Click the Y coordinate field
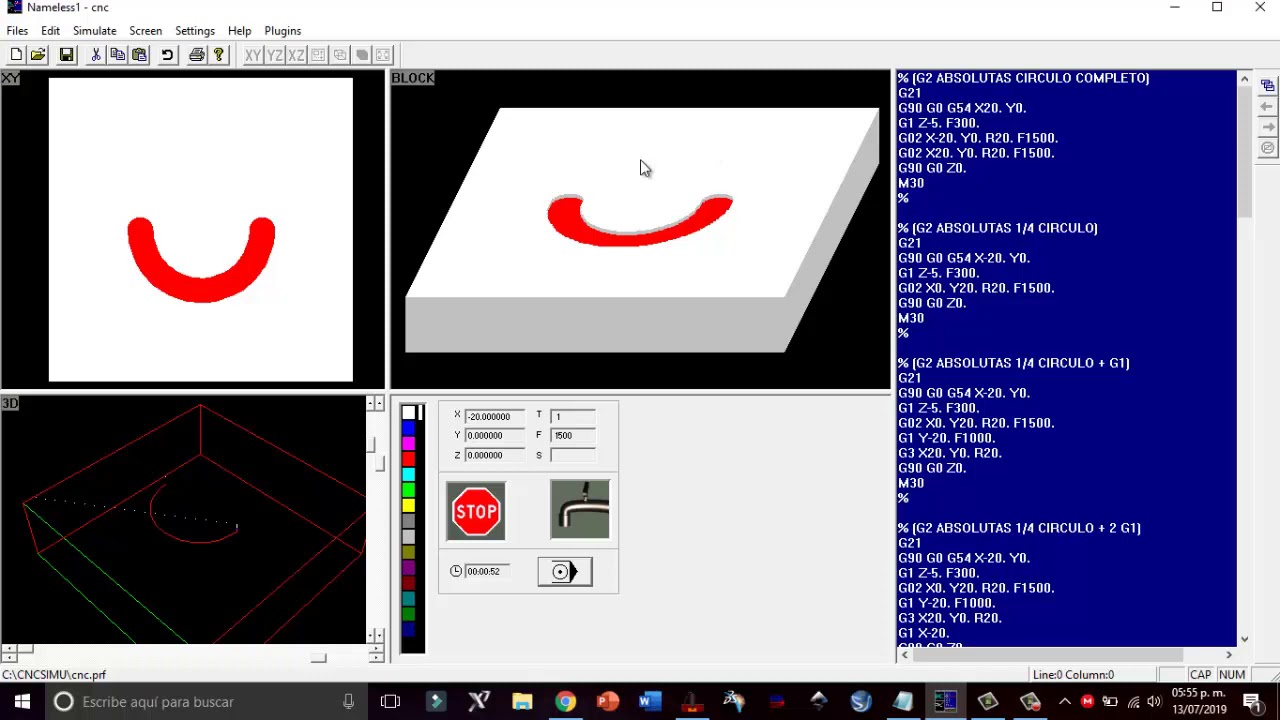The width and height of the screenshot is (1280, 720). 494,435
